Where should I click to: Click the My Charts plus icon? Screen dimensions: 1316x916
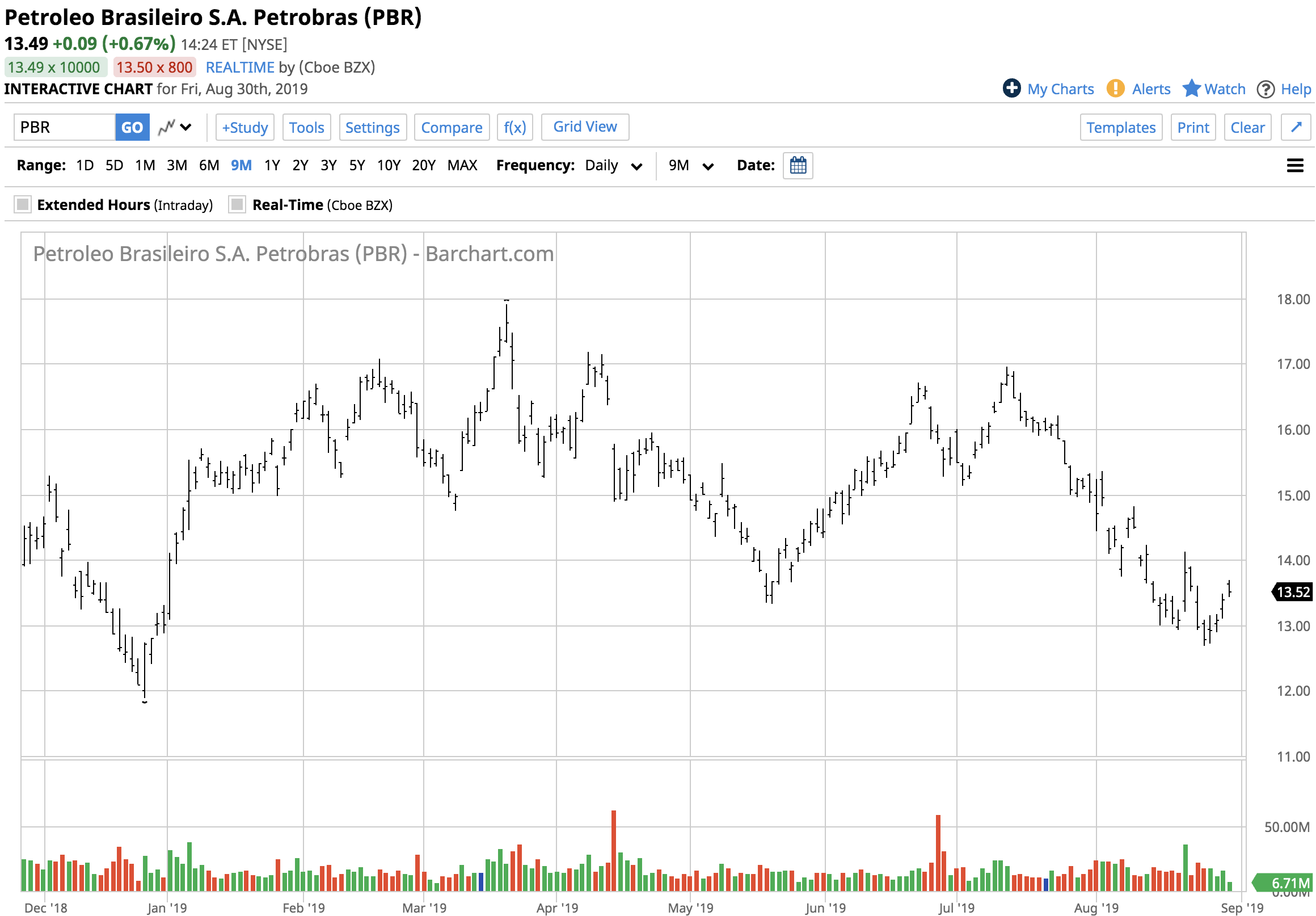tap(1011, 89)
